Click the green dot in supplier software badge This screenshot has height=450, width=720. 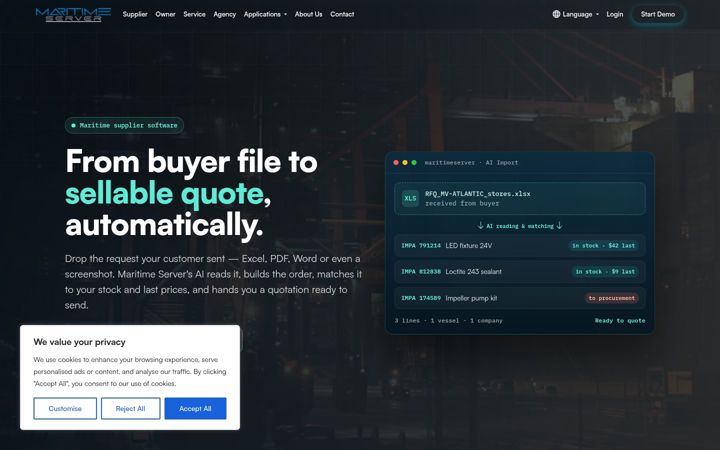point(73,125)
